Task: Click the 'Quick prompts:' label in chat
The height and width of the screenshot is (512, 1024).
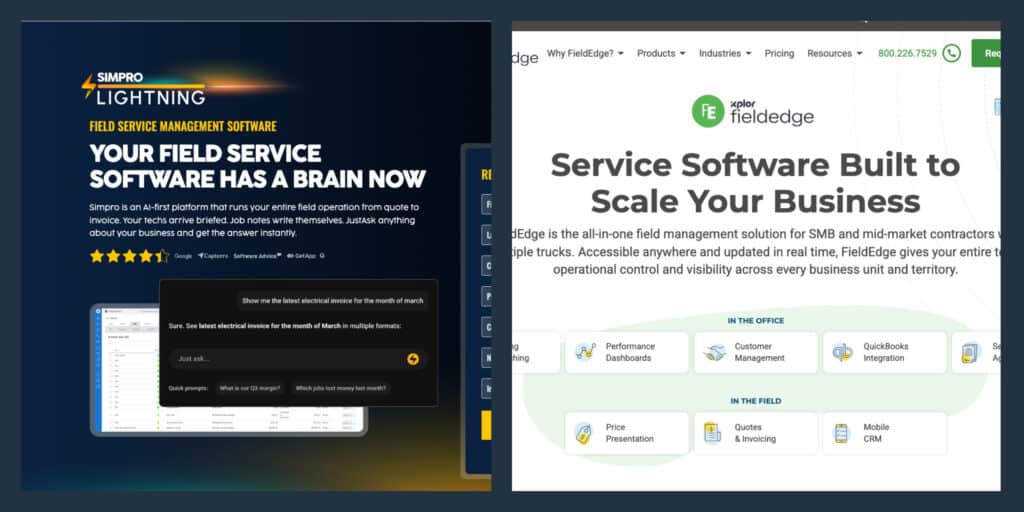Action: (188, 388)
